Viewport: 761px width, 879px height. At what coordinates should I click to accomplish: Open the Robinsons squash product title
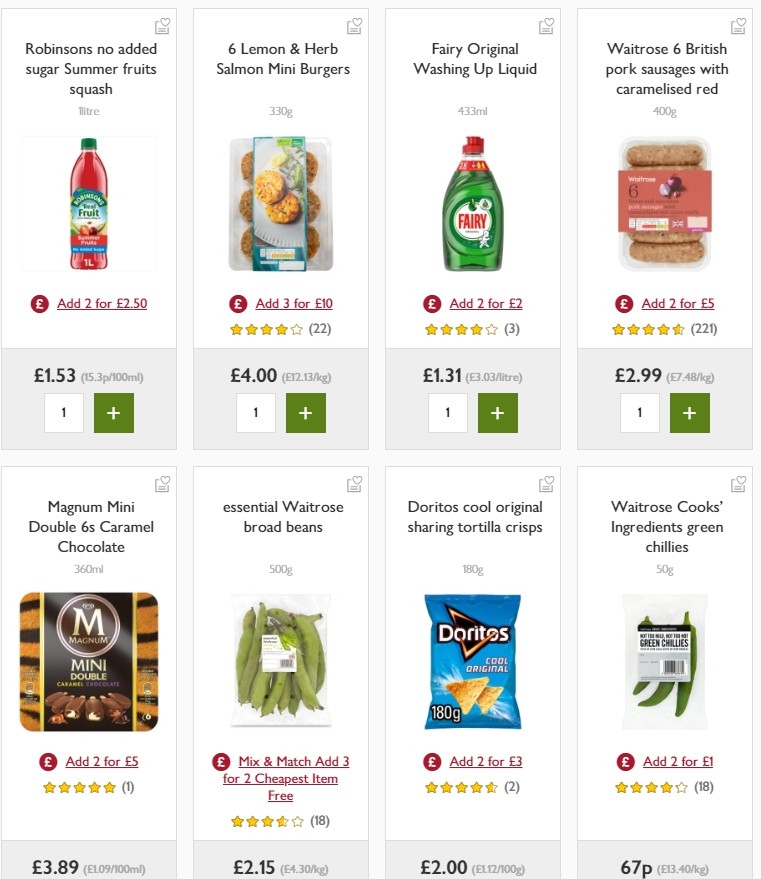89,68
